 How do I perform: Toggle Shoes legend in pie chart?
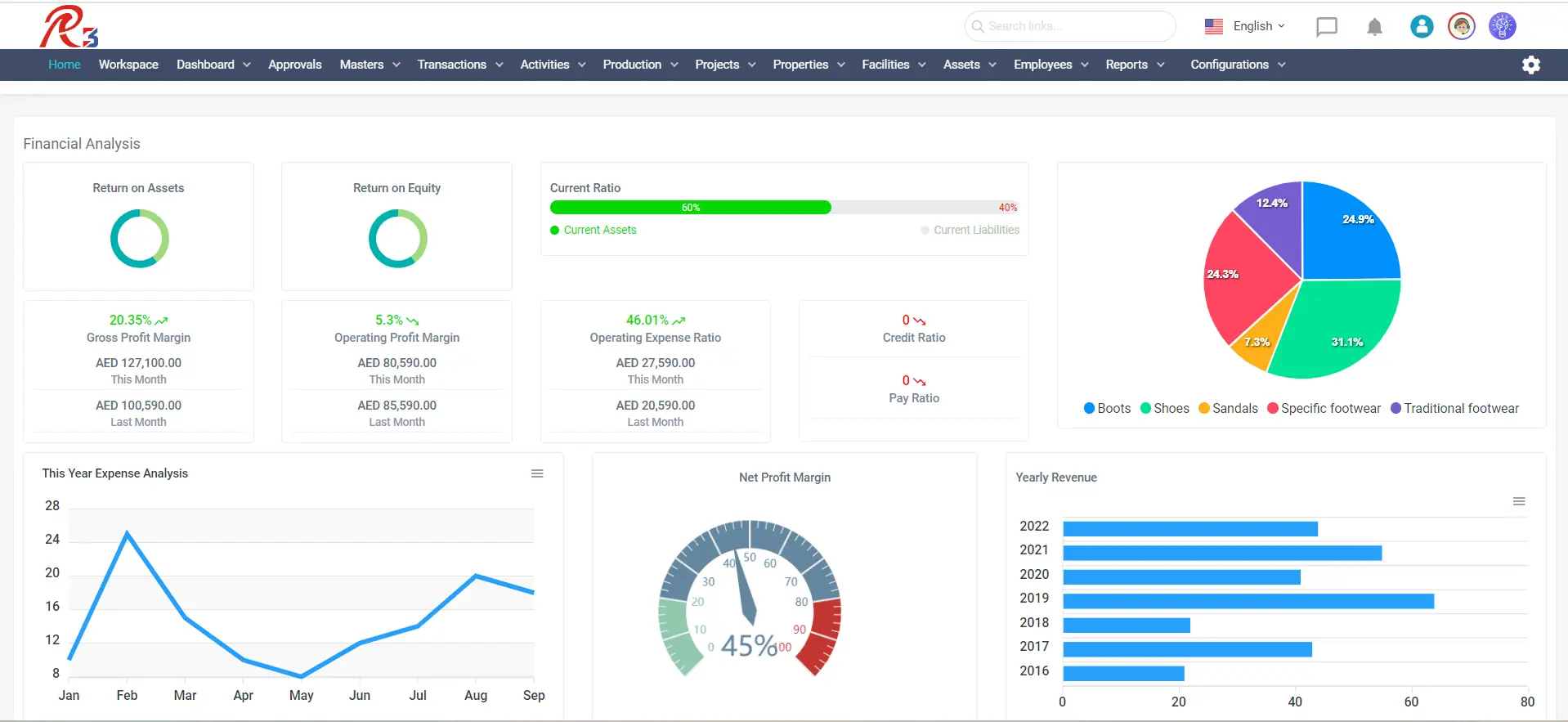tap(1164, 408)
